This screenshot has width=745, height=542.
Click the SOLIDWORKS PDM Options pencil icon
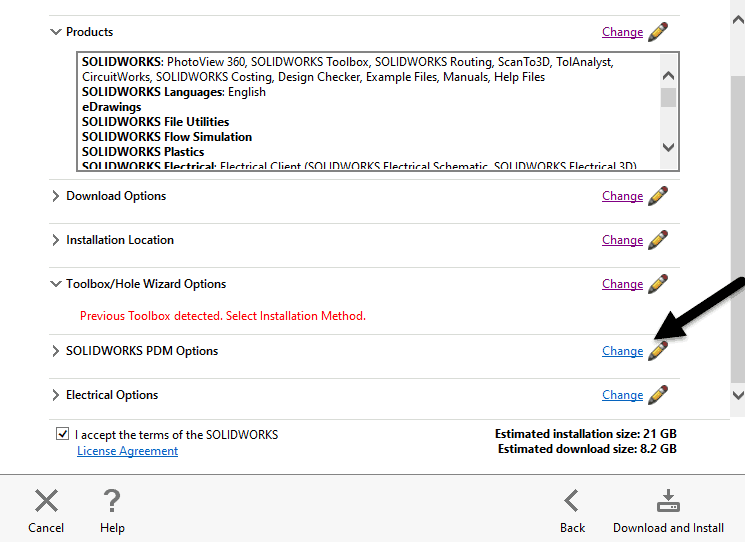coord(658,351)
